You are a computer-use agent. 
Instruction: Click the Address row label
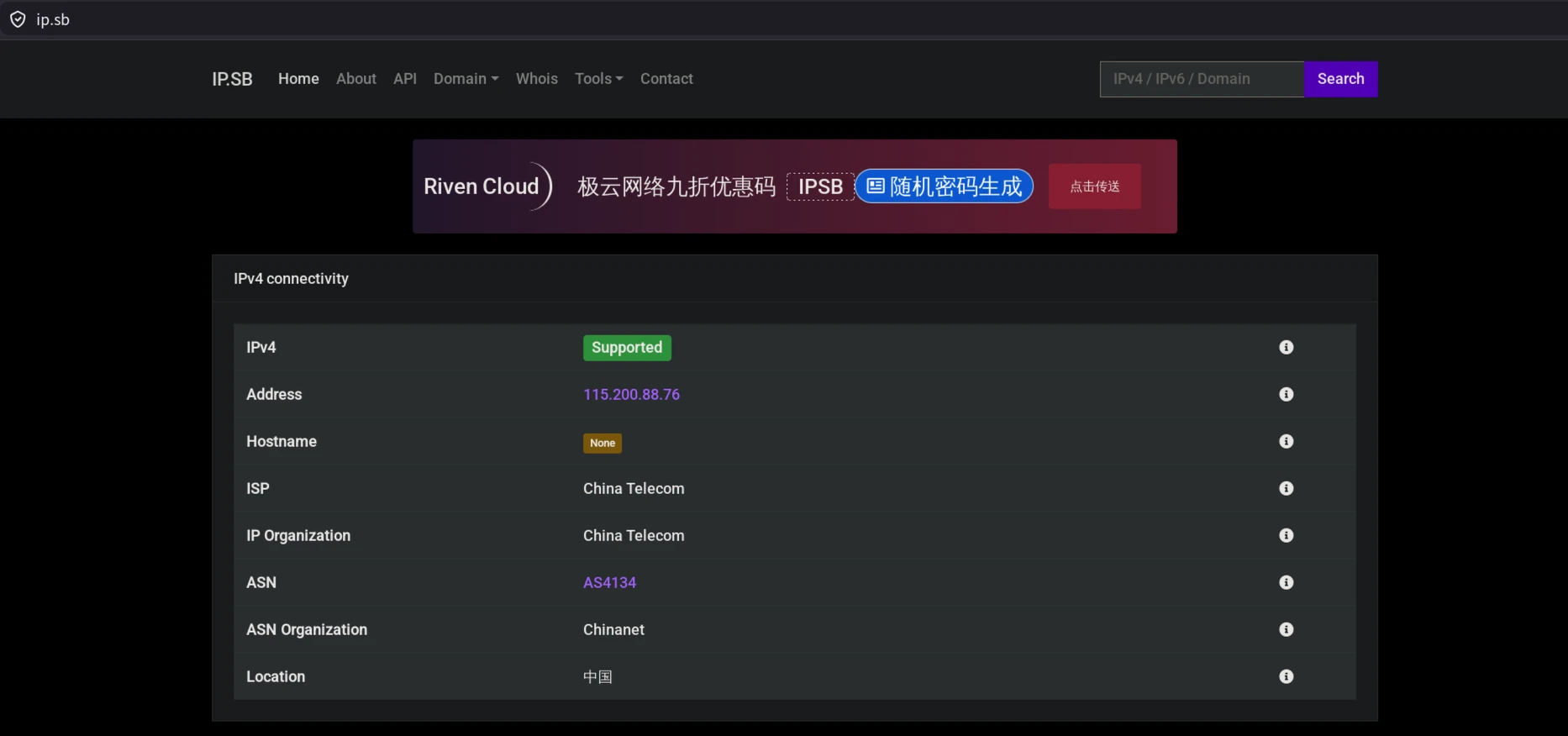274,394
